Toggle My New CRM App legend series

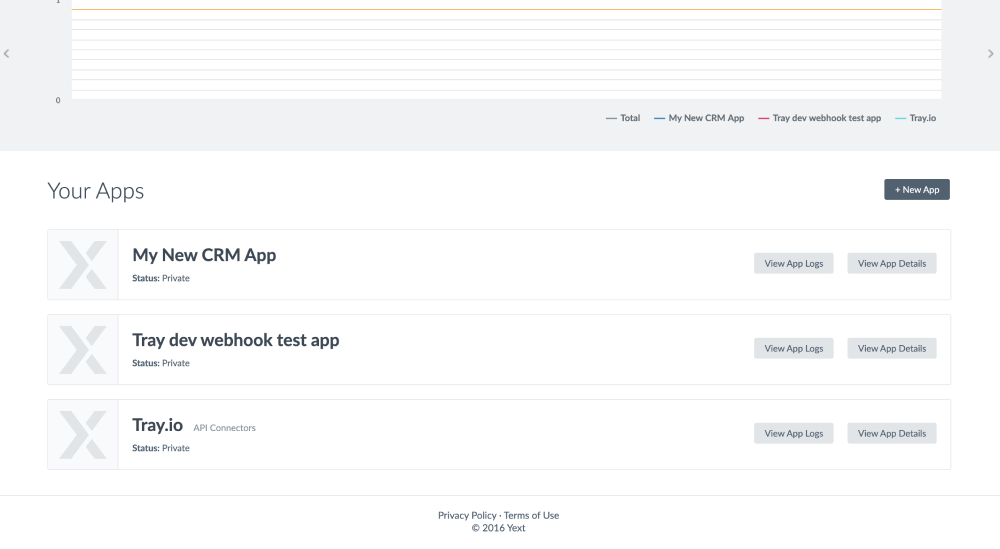click(699, 118)
